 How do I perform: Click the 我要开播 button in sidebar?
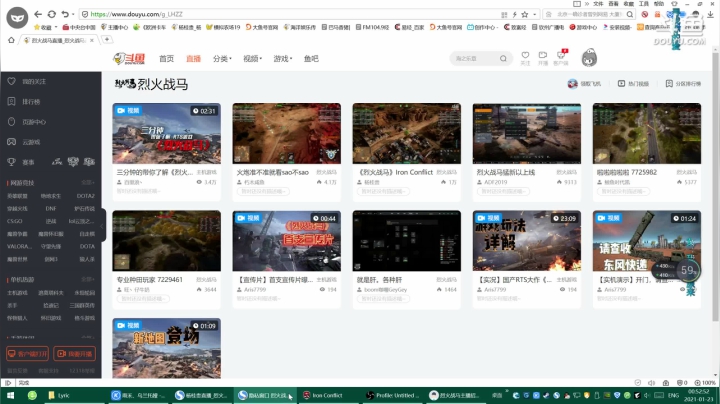[75, 354]
